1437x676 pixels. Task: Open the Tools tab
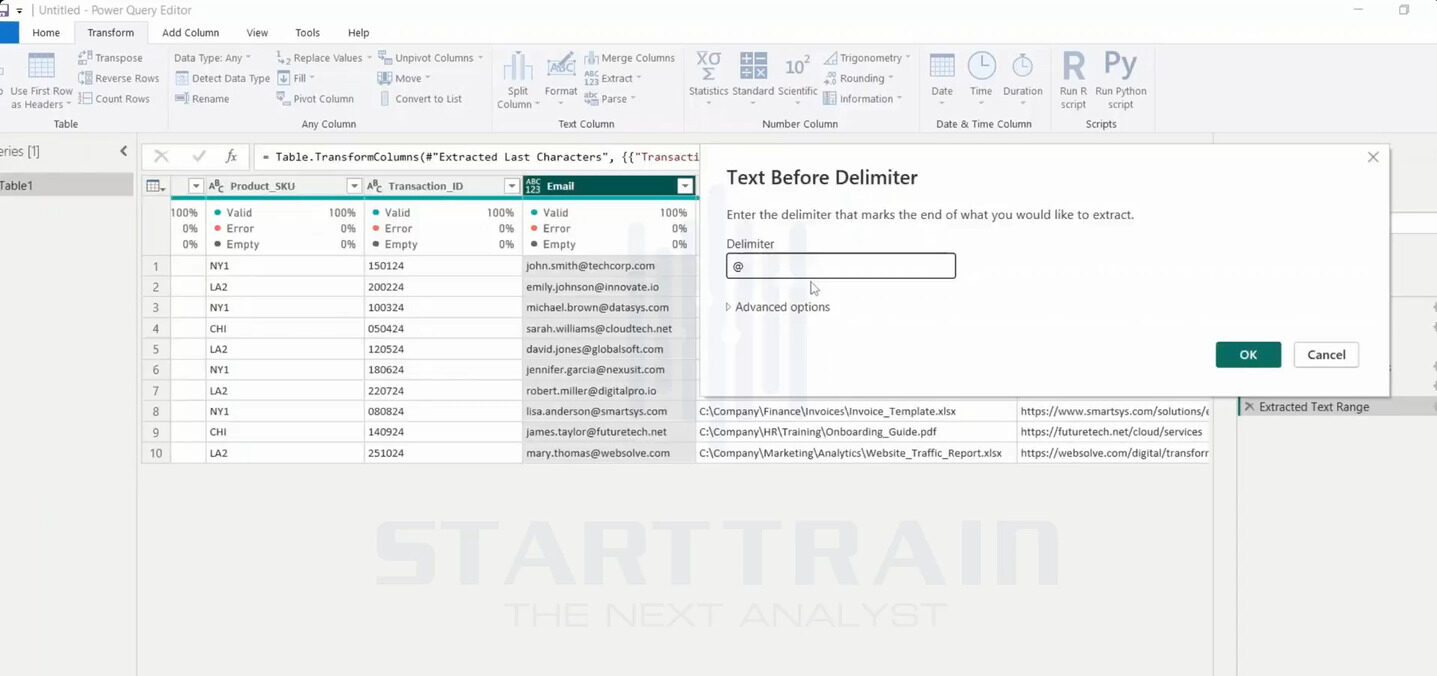pos(307,33)
